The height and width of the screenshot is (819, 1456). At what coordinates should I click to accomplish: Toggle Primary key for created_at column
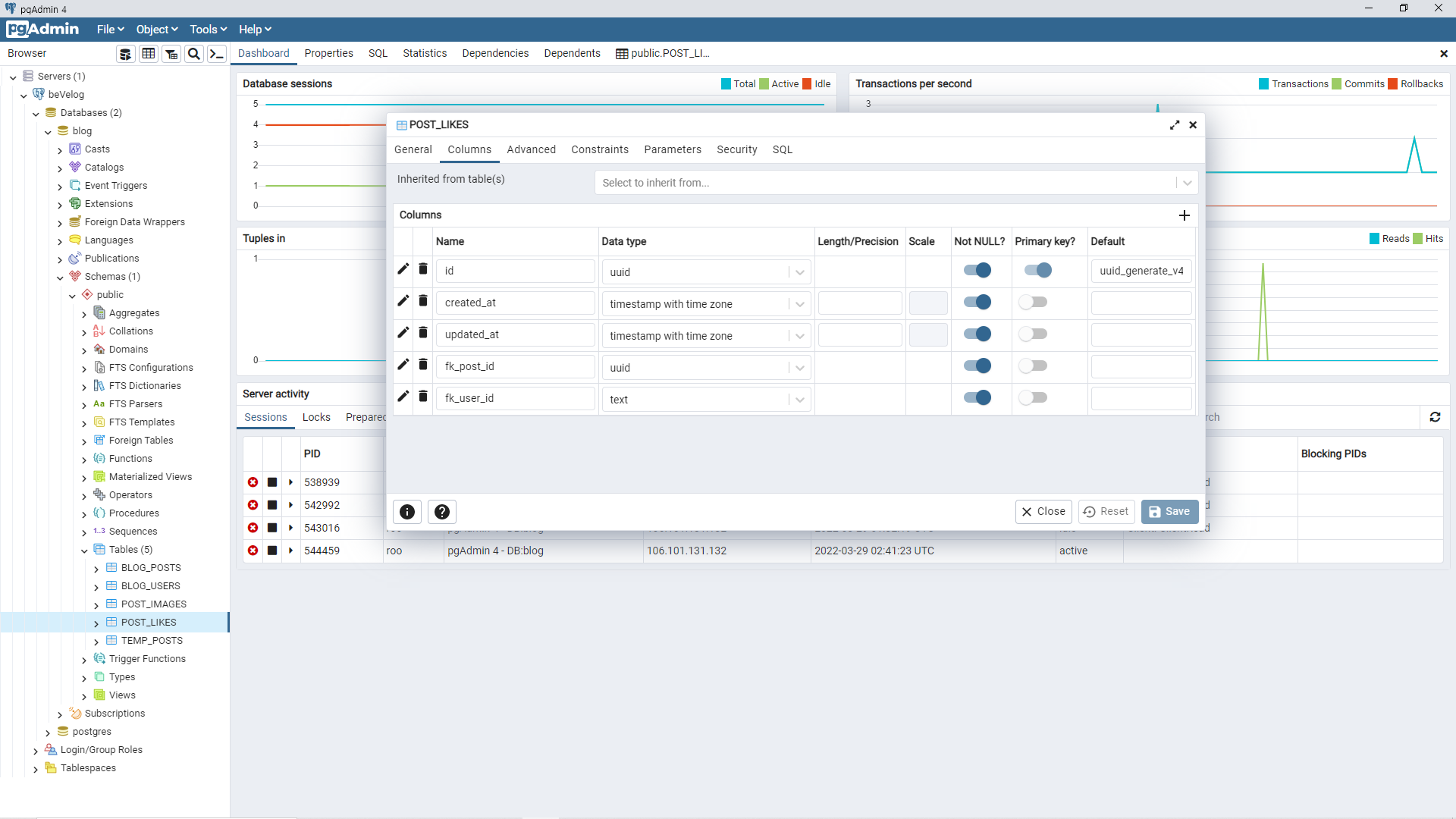(x=1033, y=302)
